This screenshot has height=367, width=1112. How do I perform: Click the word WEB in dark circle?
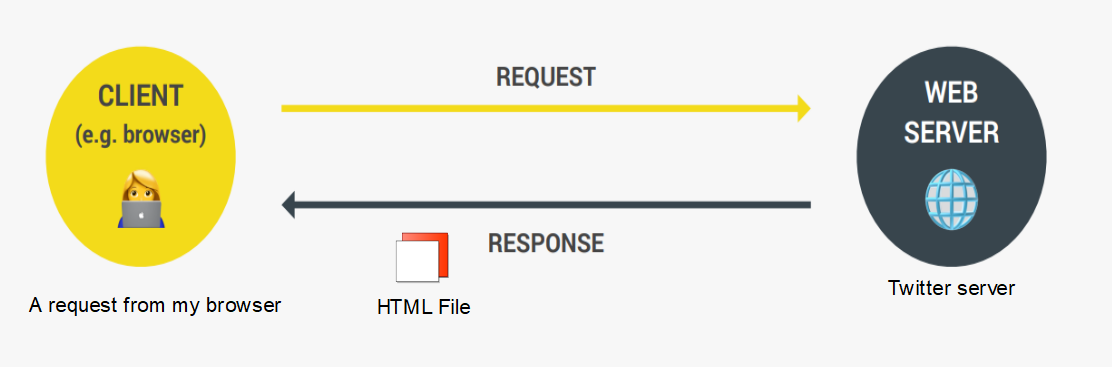(951, 93)
